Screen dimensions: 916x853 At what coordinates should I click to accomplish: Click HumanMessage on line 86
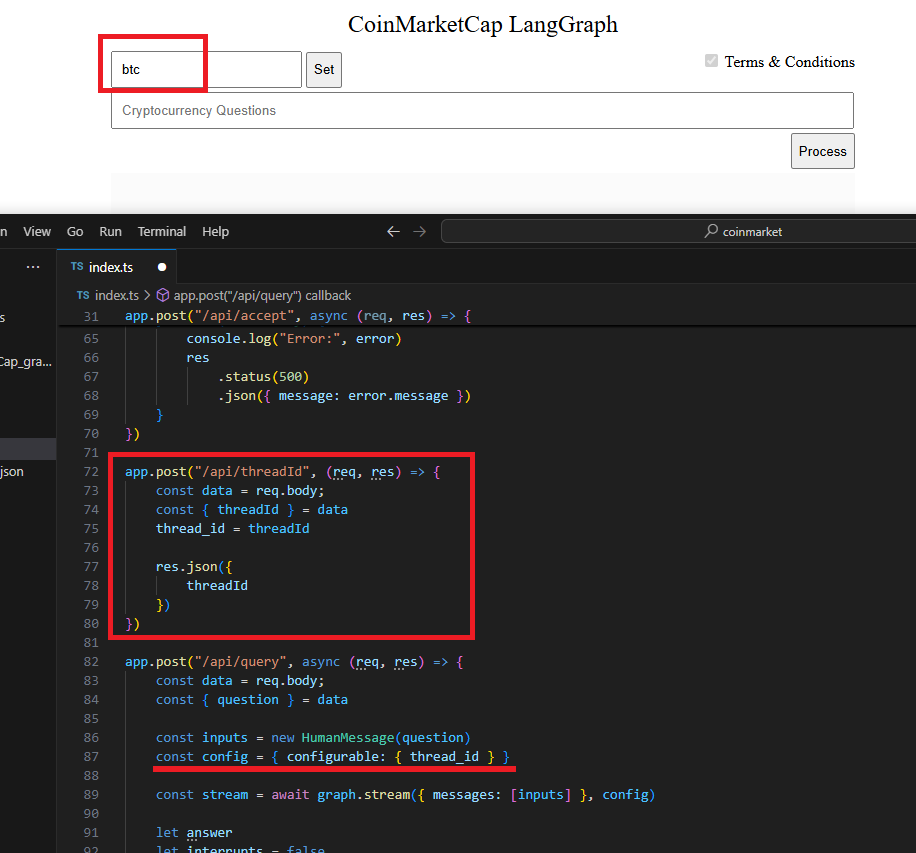348,737
